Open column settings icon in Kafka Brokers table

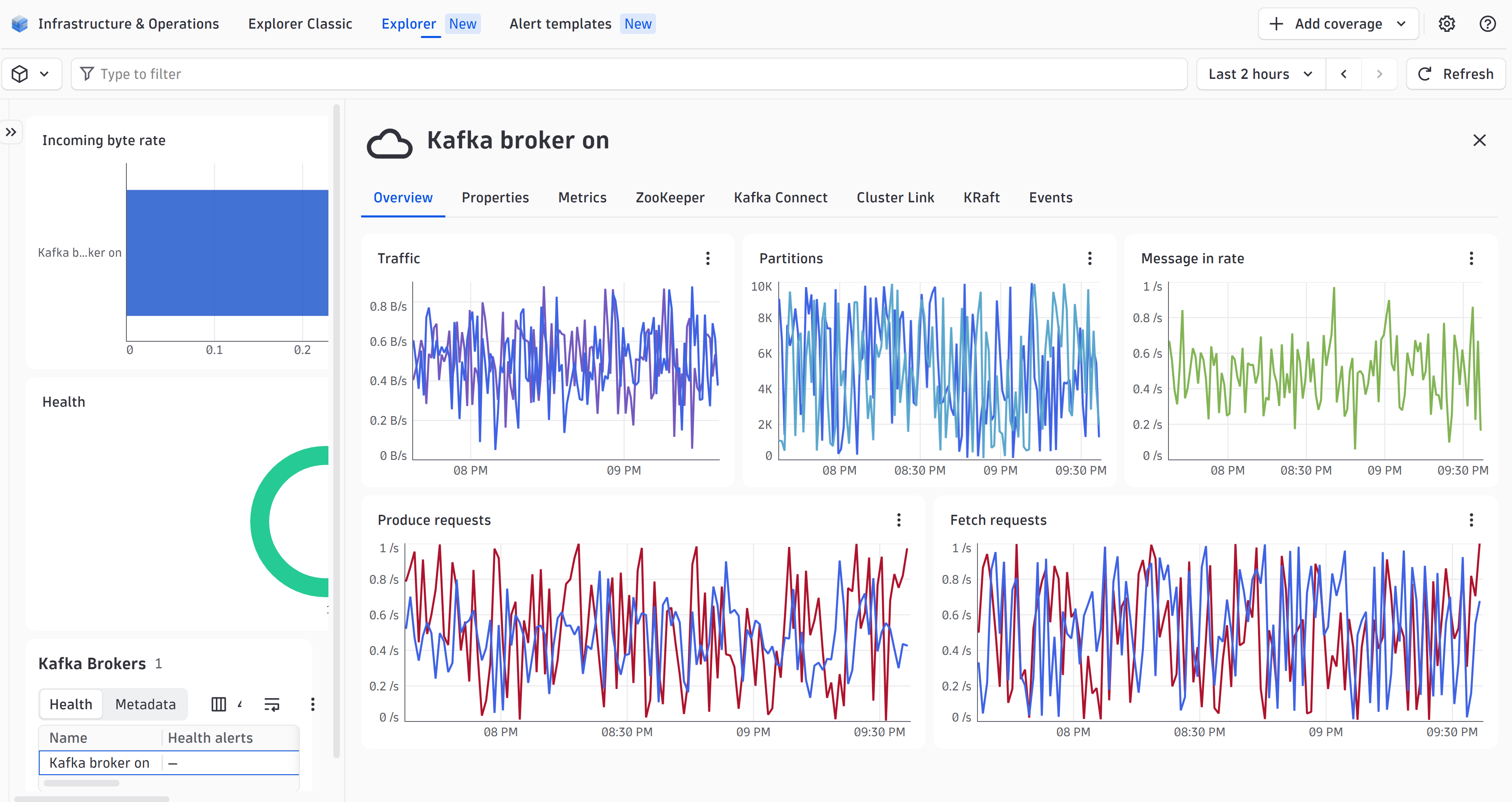tap(219, 704)
